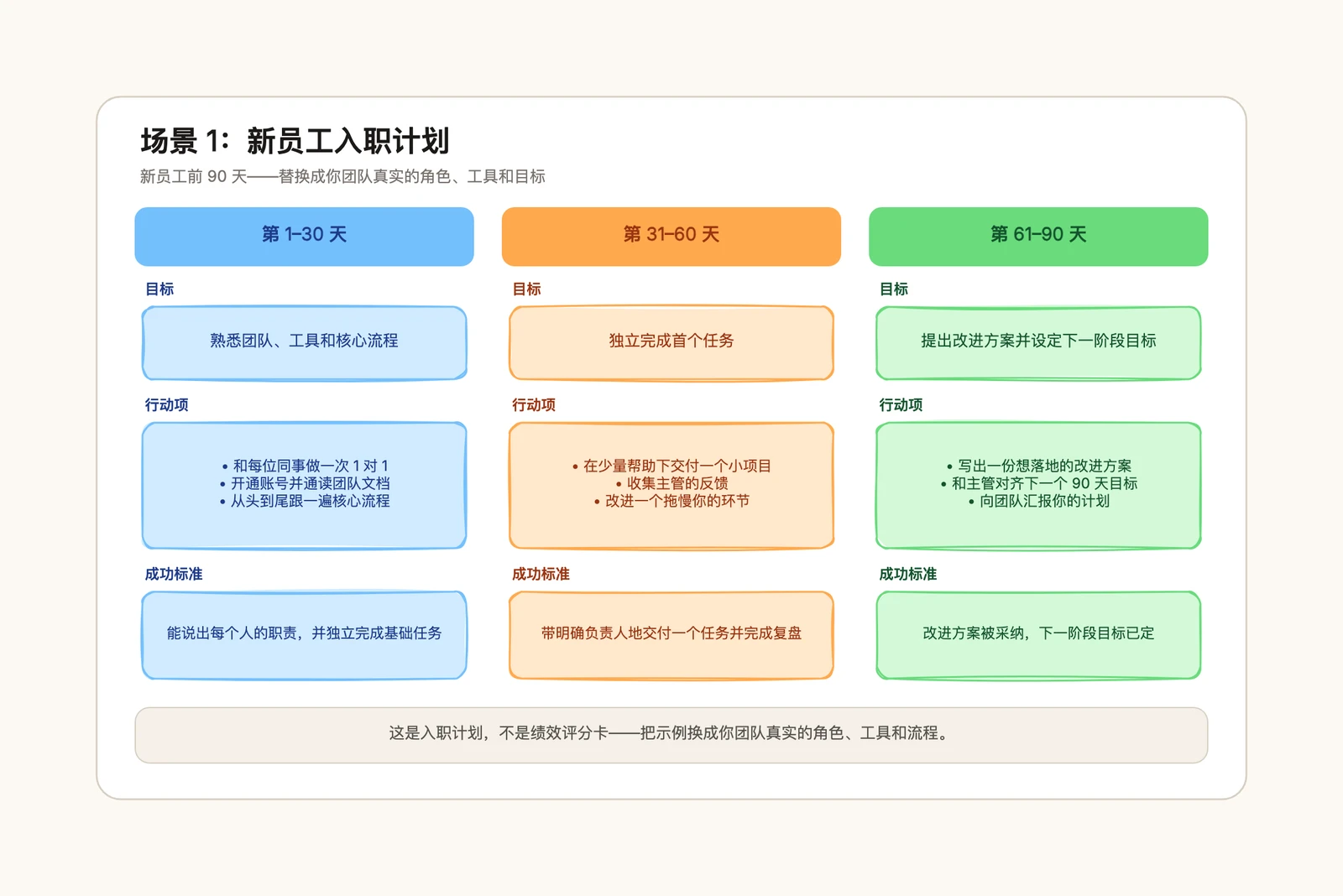The image size is (1343, 896).
Task: Click the title 场景 1：新员工入职计划
Action: pyautogui.click(x=295, y=141)
